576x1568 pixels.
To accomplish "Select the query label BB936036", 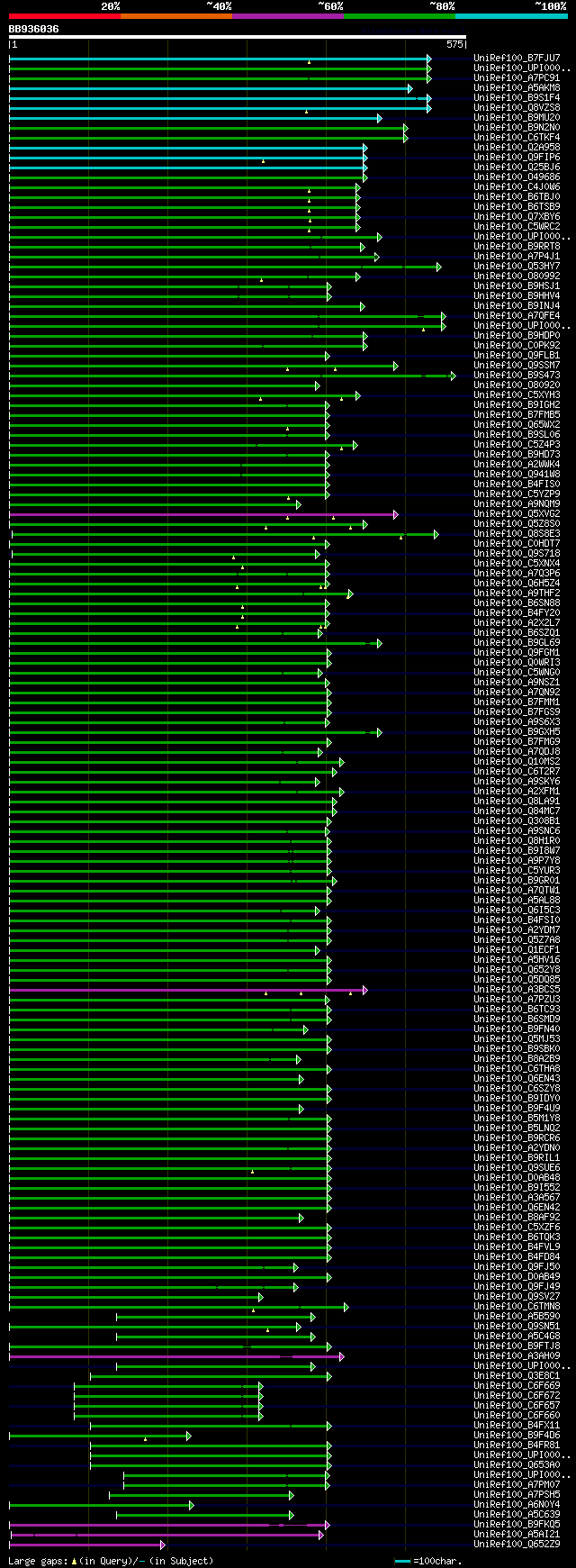I will (34, 29).
